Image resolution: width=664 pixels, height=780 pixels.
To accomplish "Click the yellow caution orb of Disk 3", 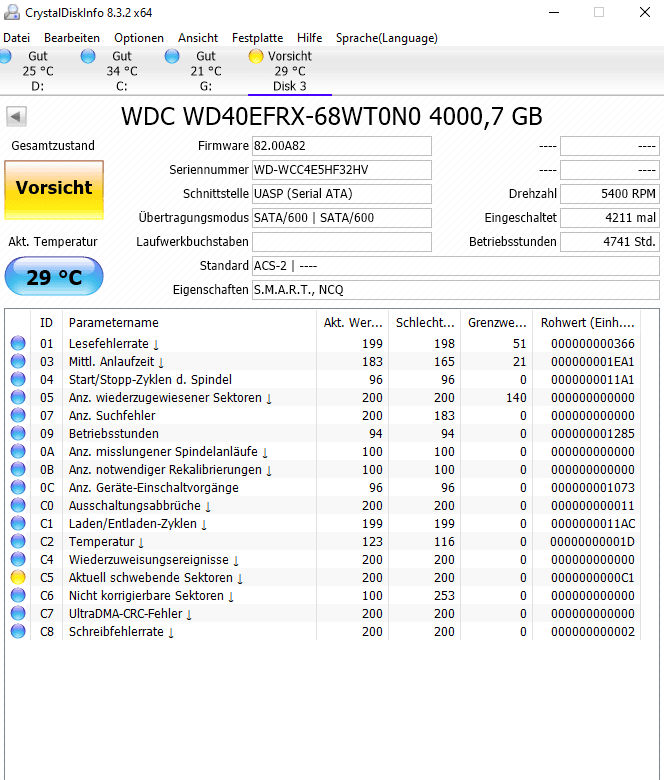I will (x=256, y=56).
